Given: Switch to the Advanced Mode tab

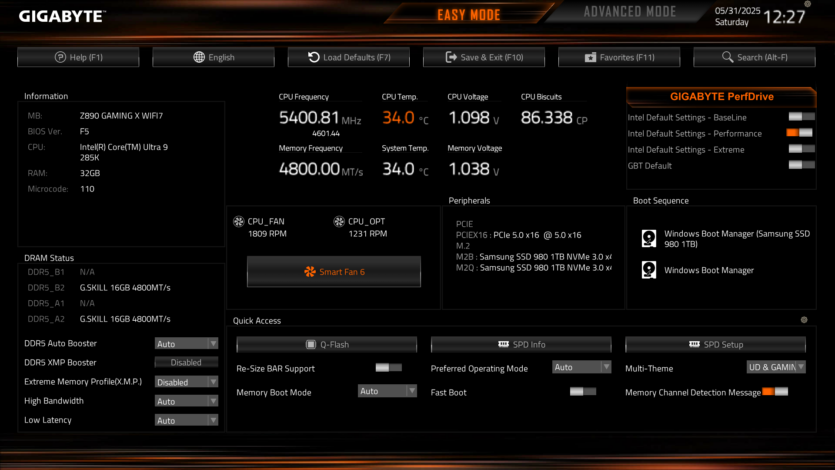Looking at the screenshot, I should pyautogui.click(x=629, y=12).
